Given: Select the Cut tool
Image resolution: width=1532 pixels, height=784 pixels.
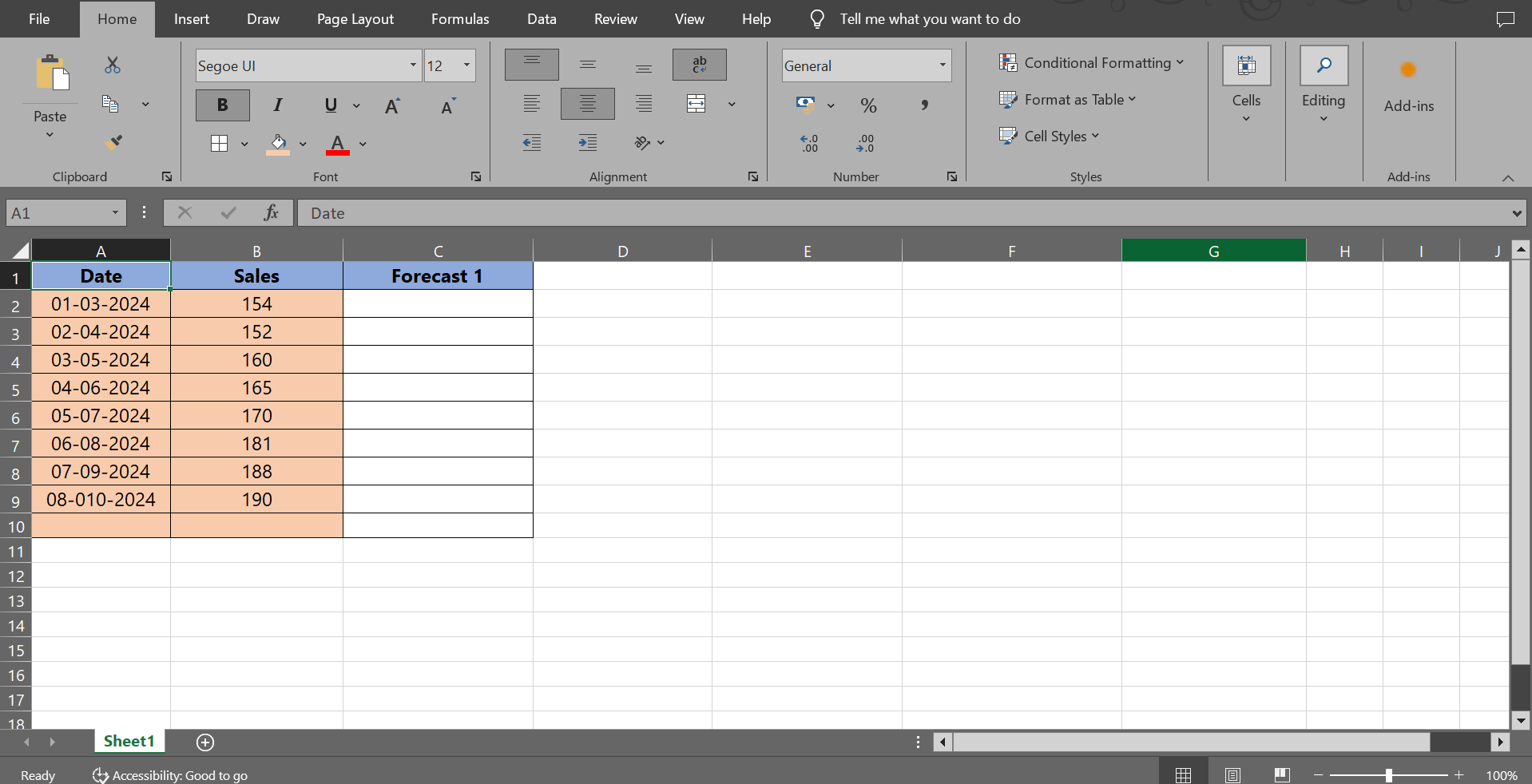Looking at the screenshot, I should (x=113, y=65).
